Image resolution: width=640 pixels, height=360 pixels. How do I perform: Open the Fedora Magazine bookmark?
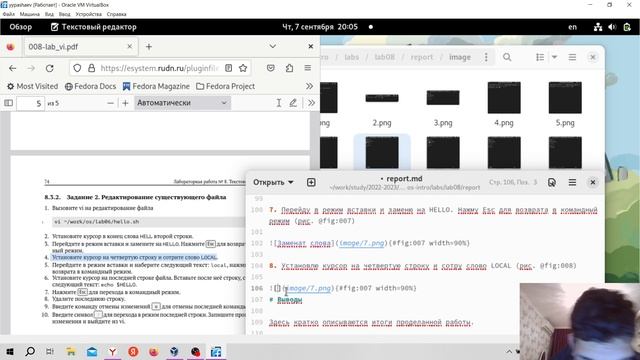[156, 87]
